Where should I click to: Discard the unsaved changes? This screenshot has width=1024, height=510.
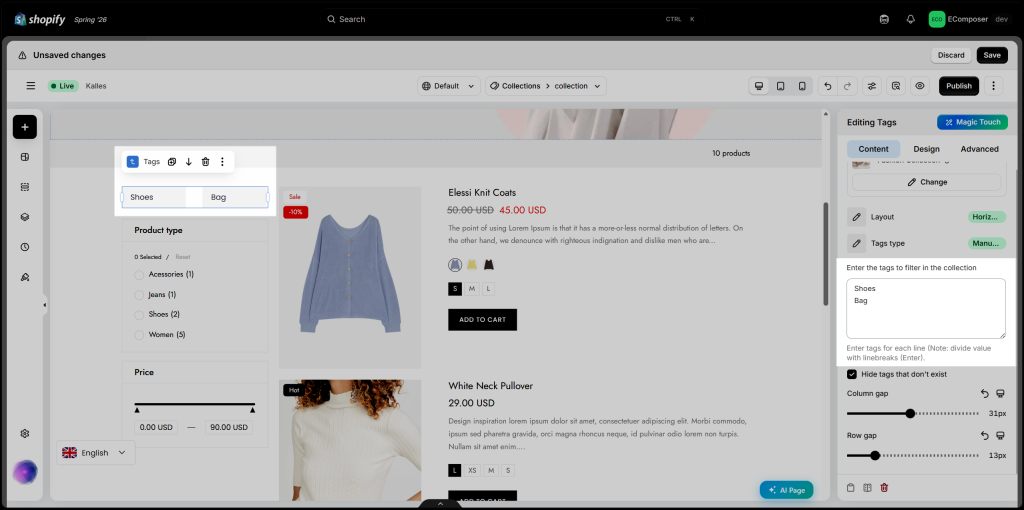(x=951, y=56)
